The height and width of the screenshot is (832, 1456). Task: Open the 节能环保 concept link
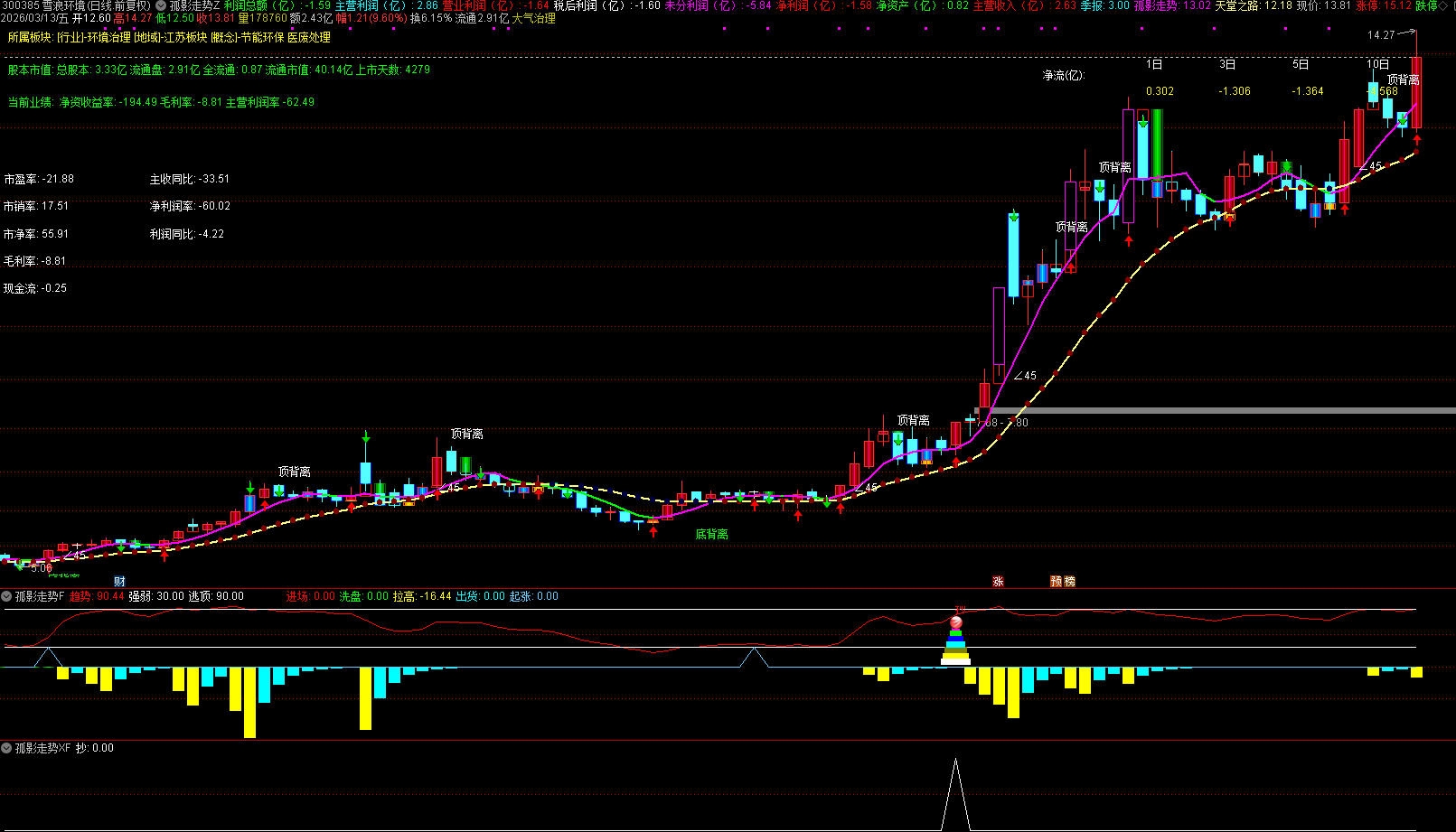pyautogui.click(x=263, y=37)
